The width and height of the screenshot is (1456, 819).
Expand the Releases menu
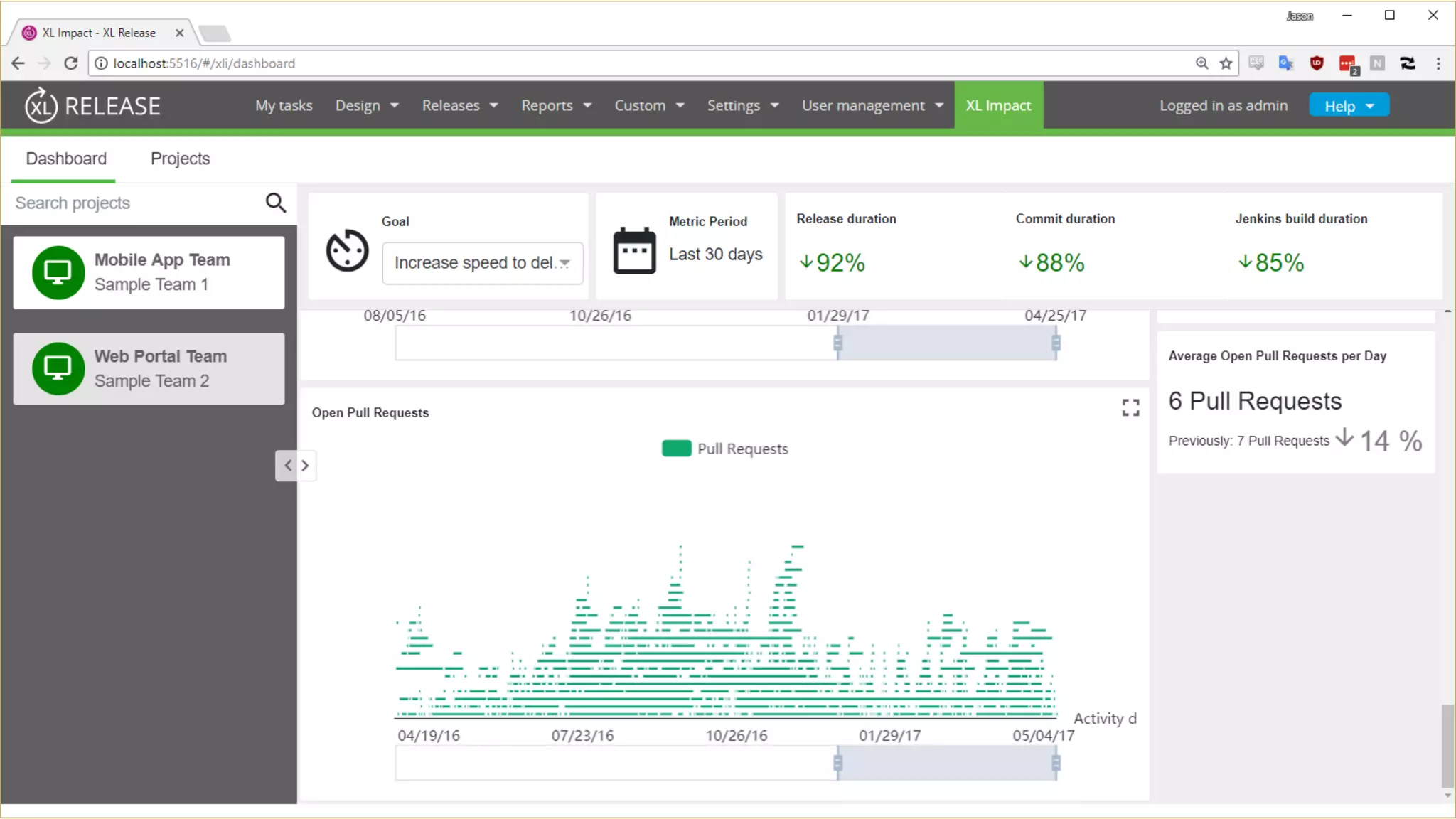click(x=459, y=106)
